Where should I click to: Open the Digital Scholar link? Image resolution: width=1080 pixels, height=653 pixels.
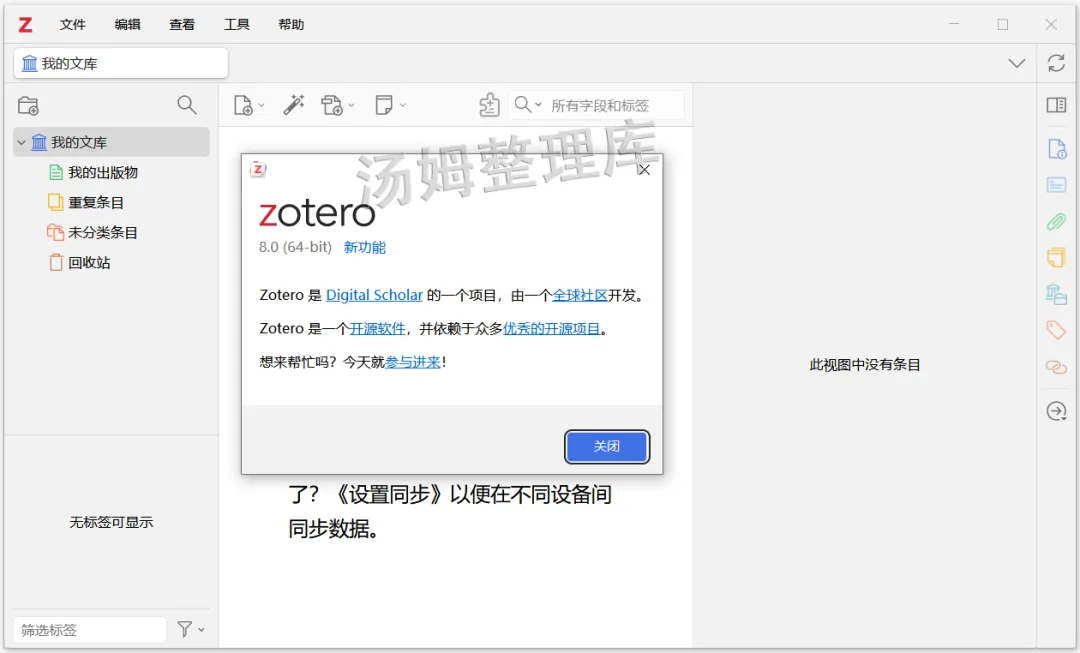(x=374, y=295)
